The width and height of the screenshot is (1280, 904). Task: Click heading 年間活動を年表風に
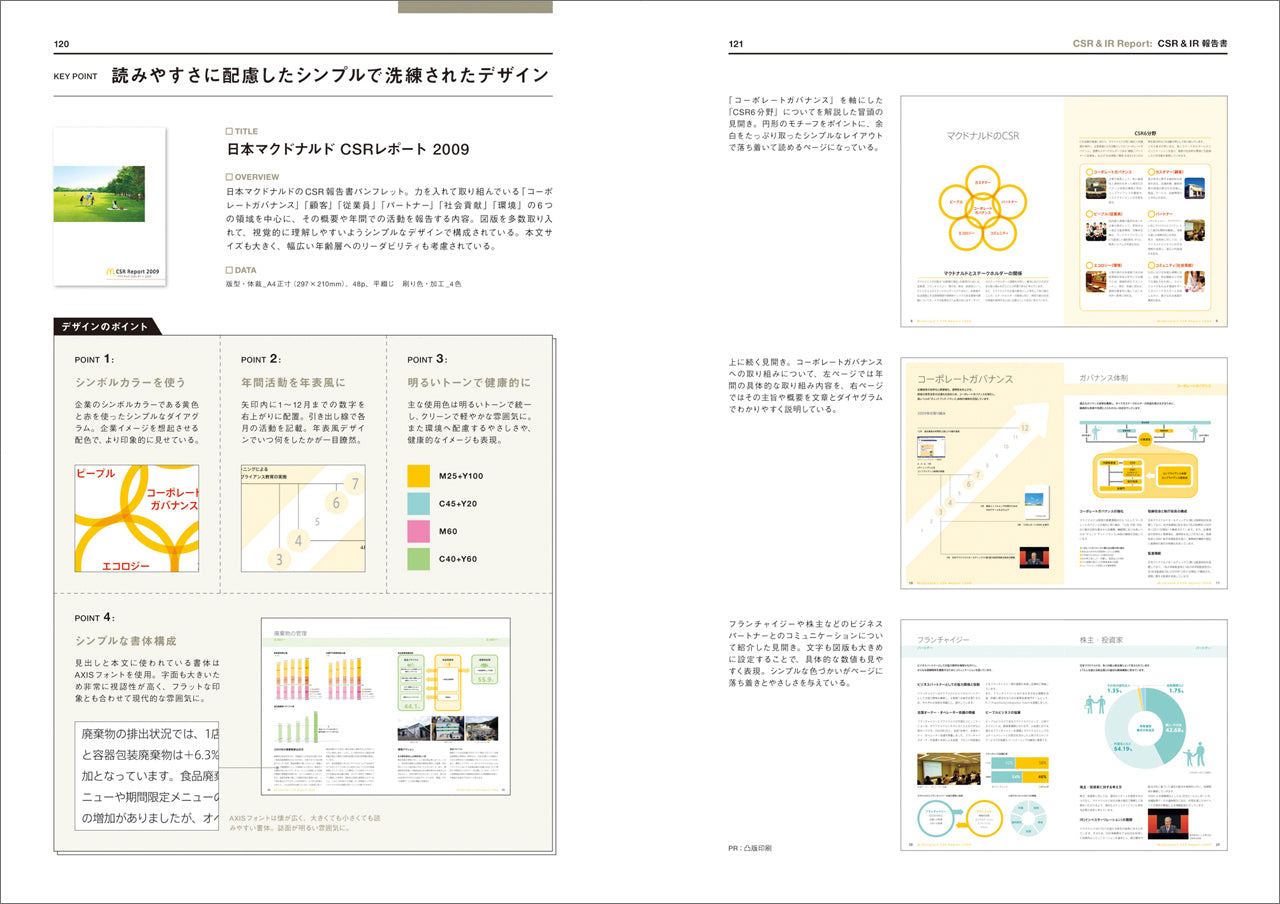coord(293,383)
